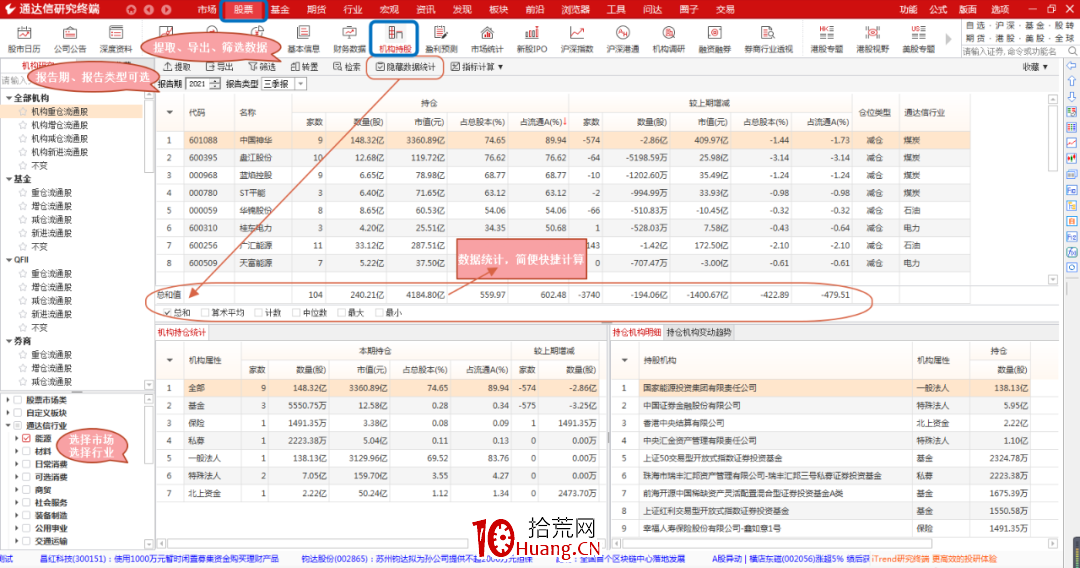Open the 港股视野 icon
Screen dimensions: 1080x568
(873, 39)
